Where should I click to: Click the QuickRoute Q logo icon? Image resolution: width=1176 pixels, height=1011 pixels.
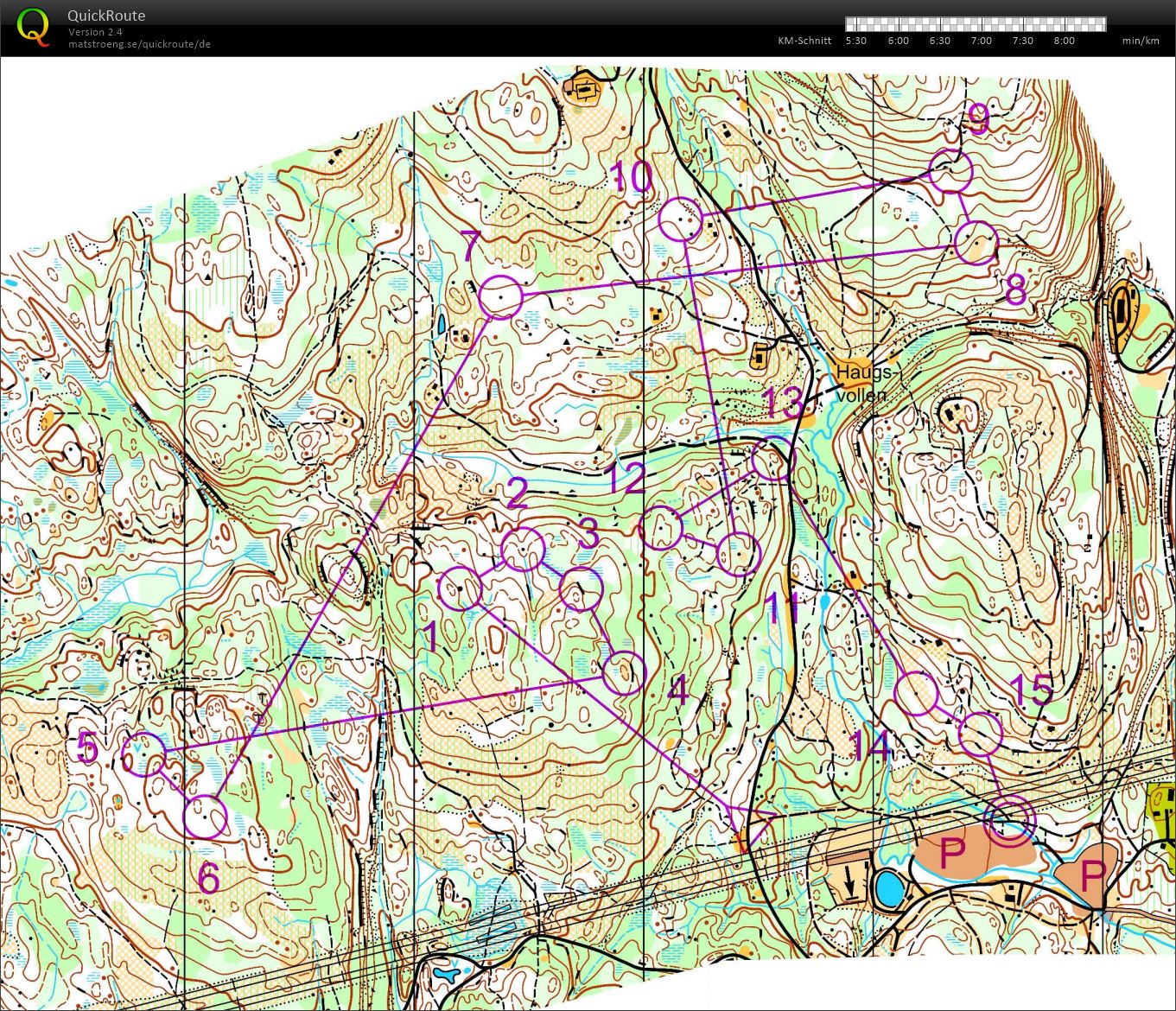pos(33,26)
